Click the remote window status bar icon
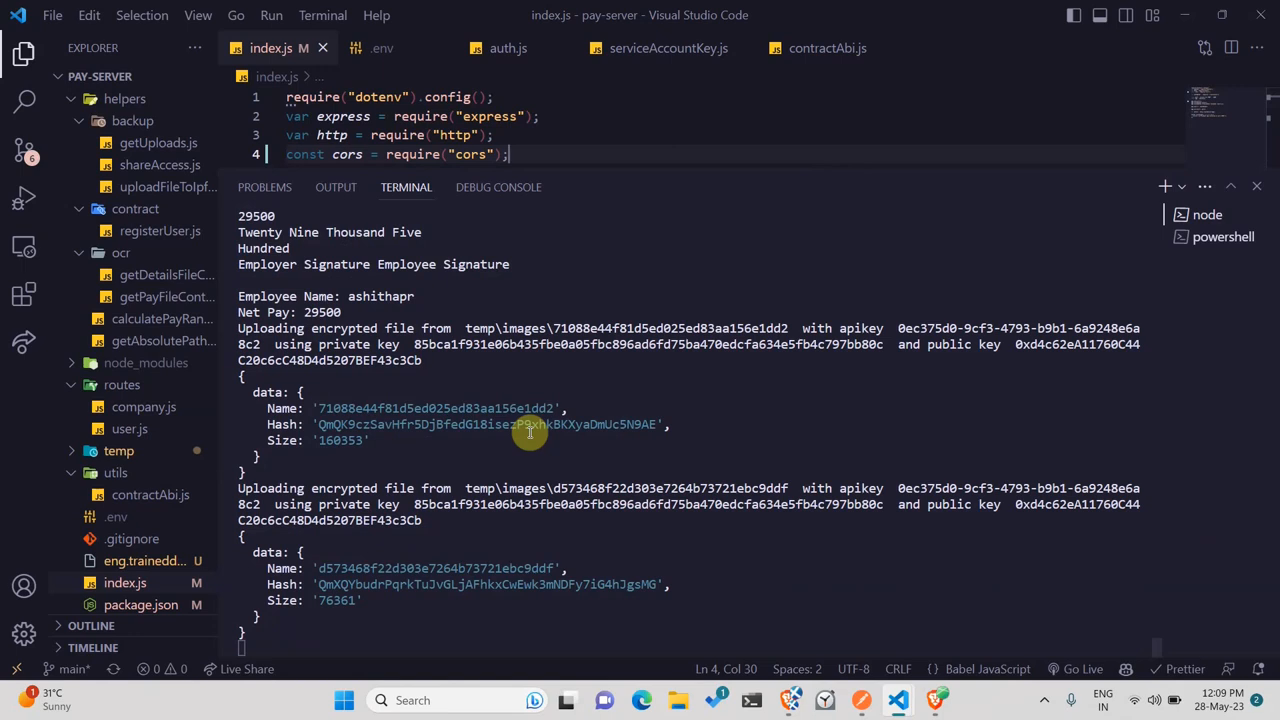This screenshot has height=720, width=1280. pos(16,669)
